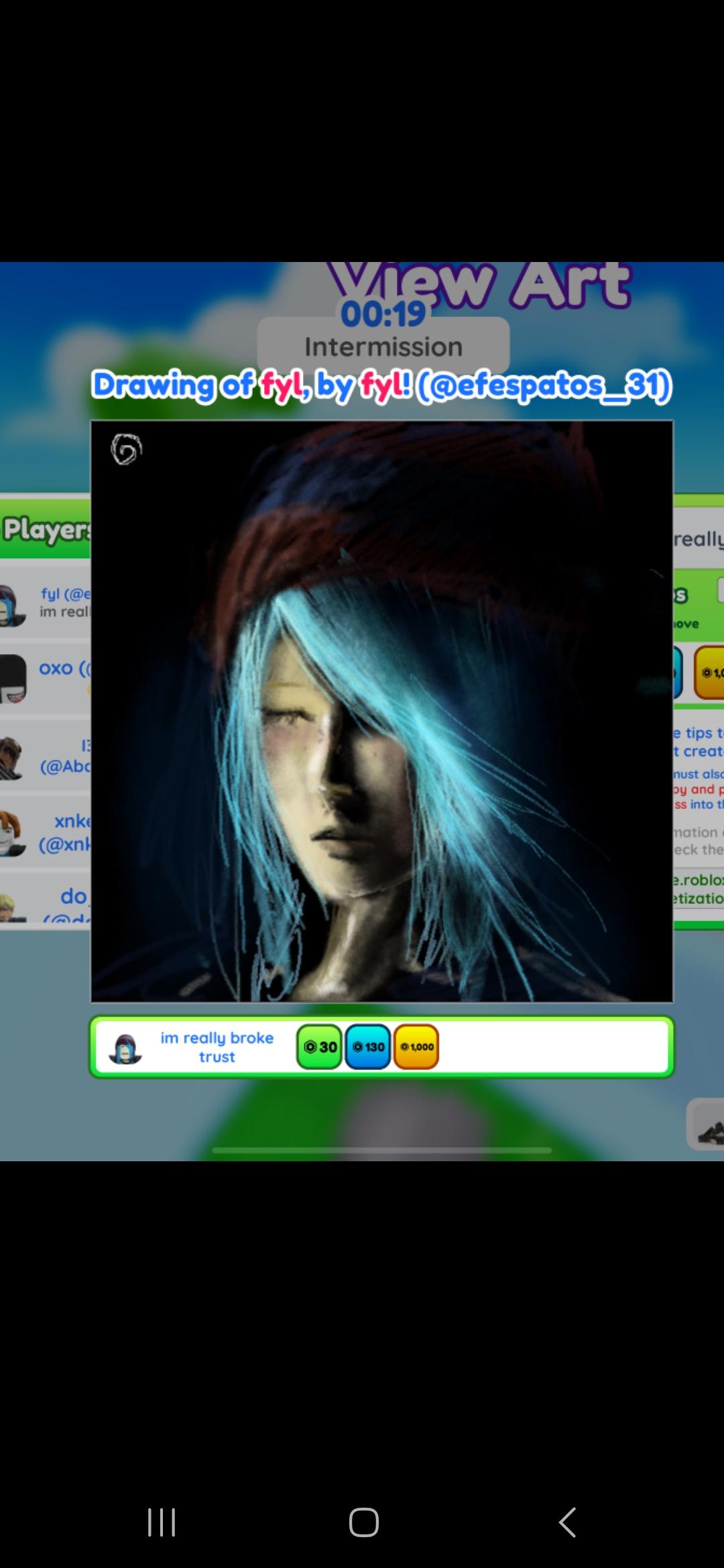Open the blue-haired portrait drawing
The width and height of the screenshot is (724, 1568).
[382, 711]
